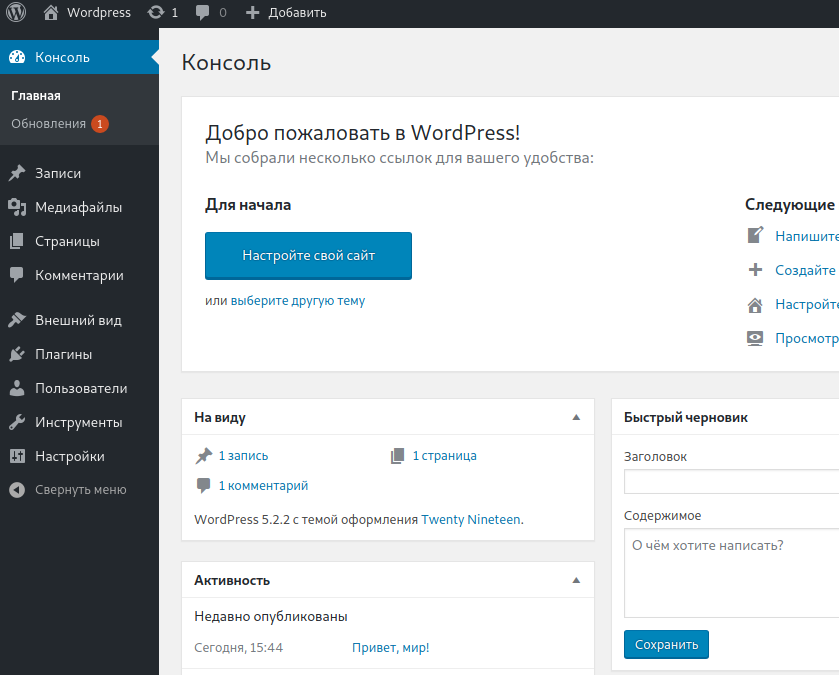Follow the выберите другую тему link
This screenshot has width=839, height=675.
pyautogui.click(x=298, y=301)
